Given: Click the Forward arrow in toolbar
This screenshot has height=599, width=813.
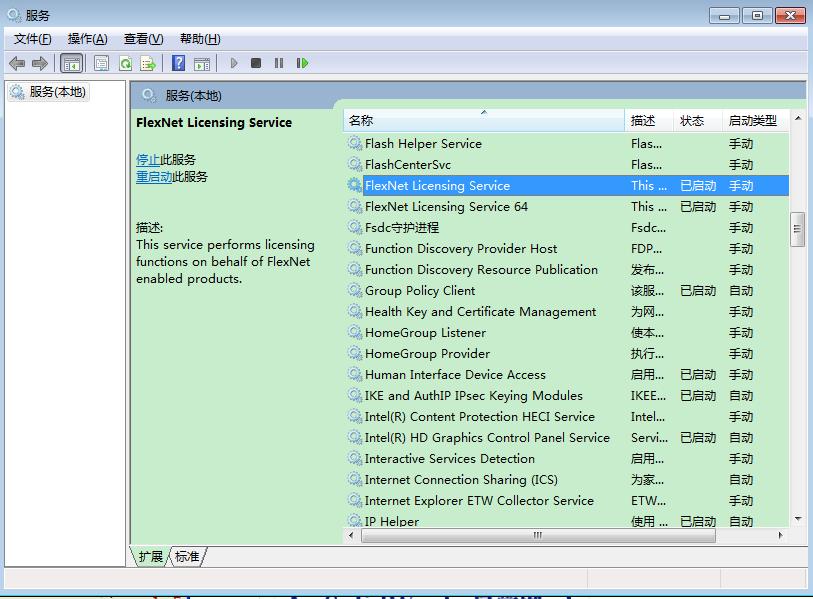Looking at the screenshot, I should coord(40,63).
